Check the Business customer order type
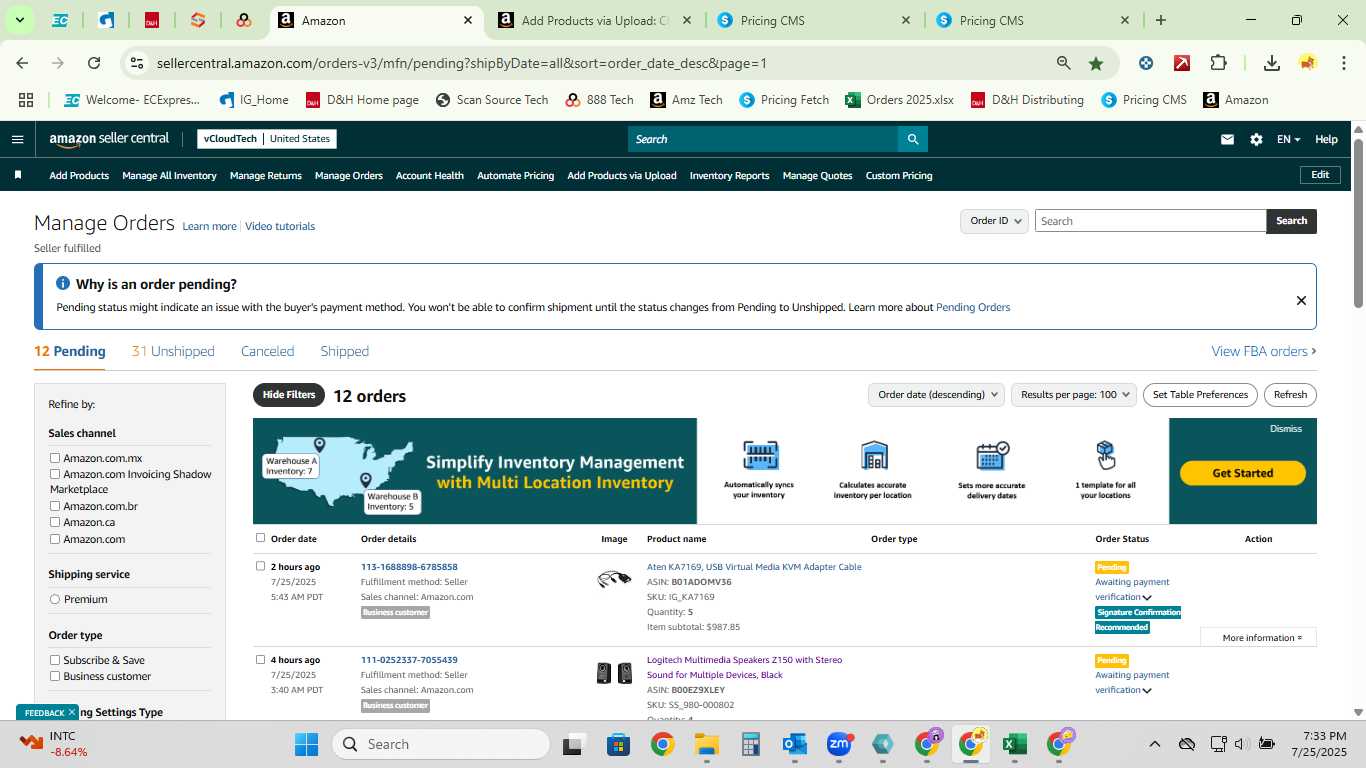 (55, 676)
